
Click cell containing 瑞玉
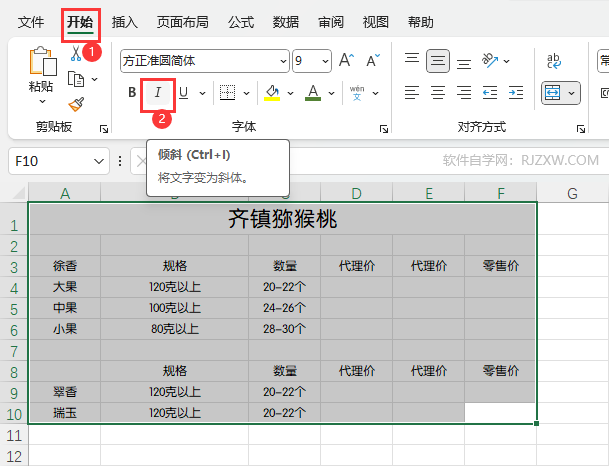65,412
